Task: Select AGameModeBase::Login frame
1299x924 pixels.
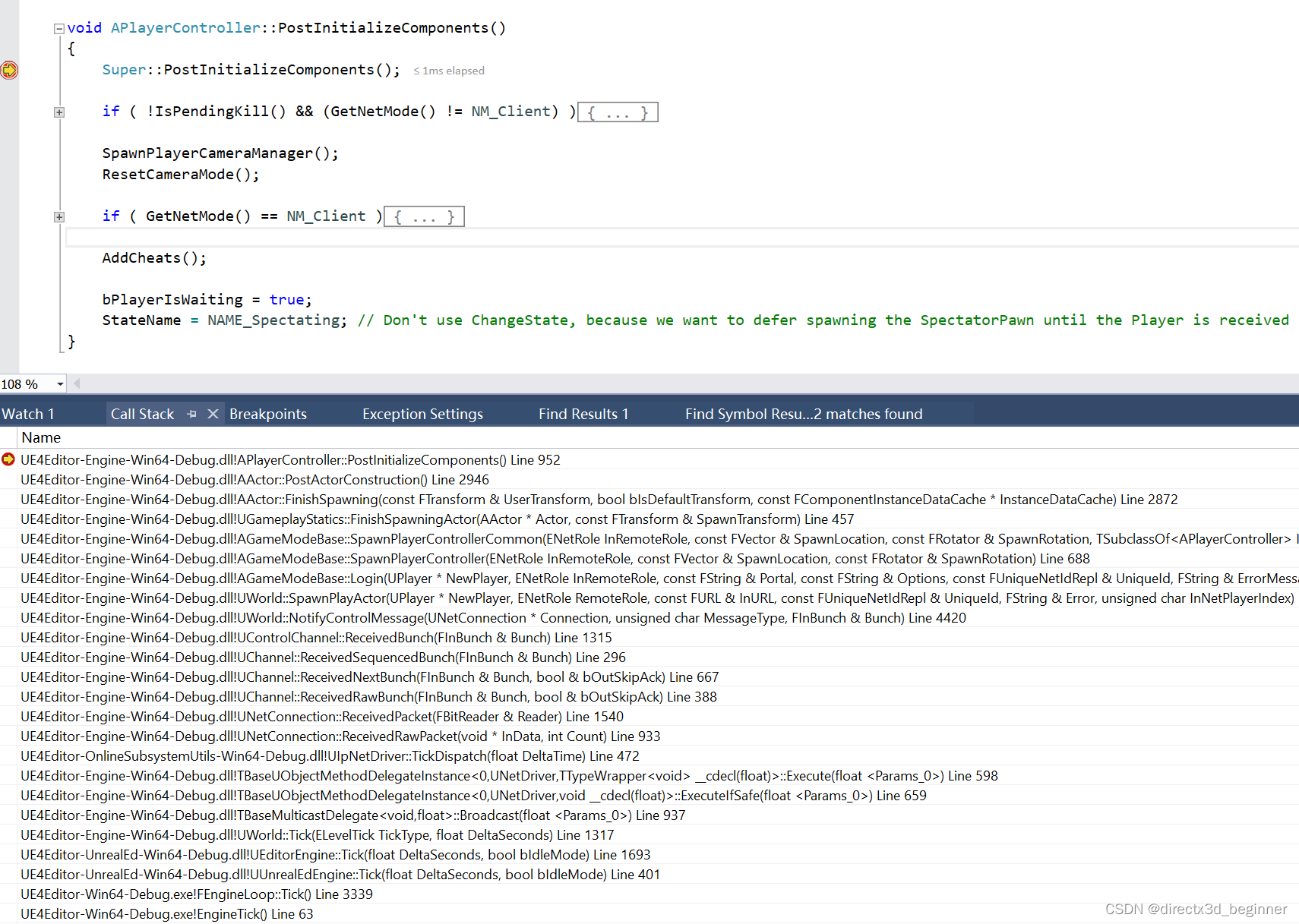Action: point(658,578)
